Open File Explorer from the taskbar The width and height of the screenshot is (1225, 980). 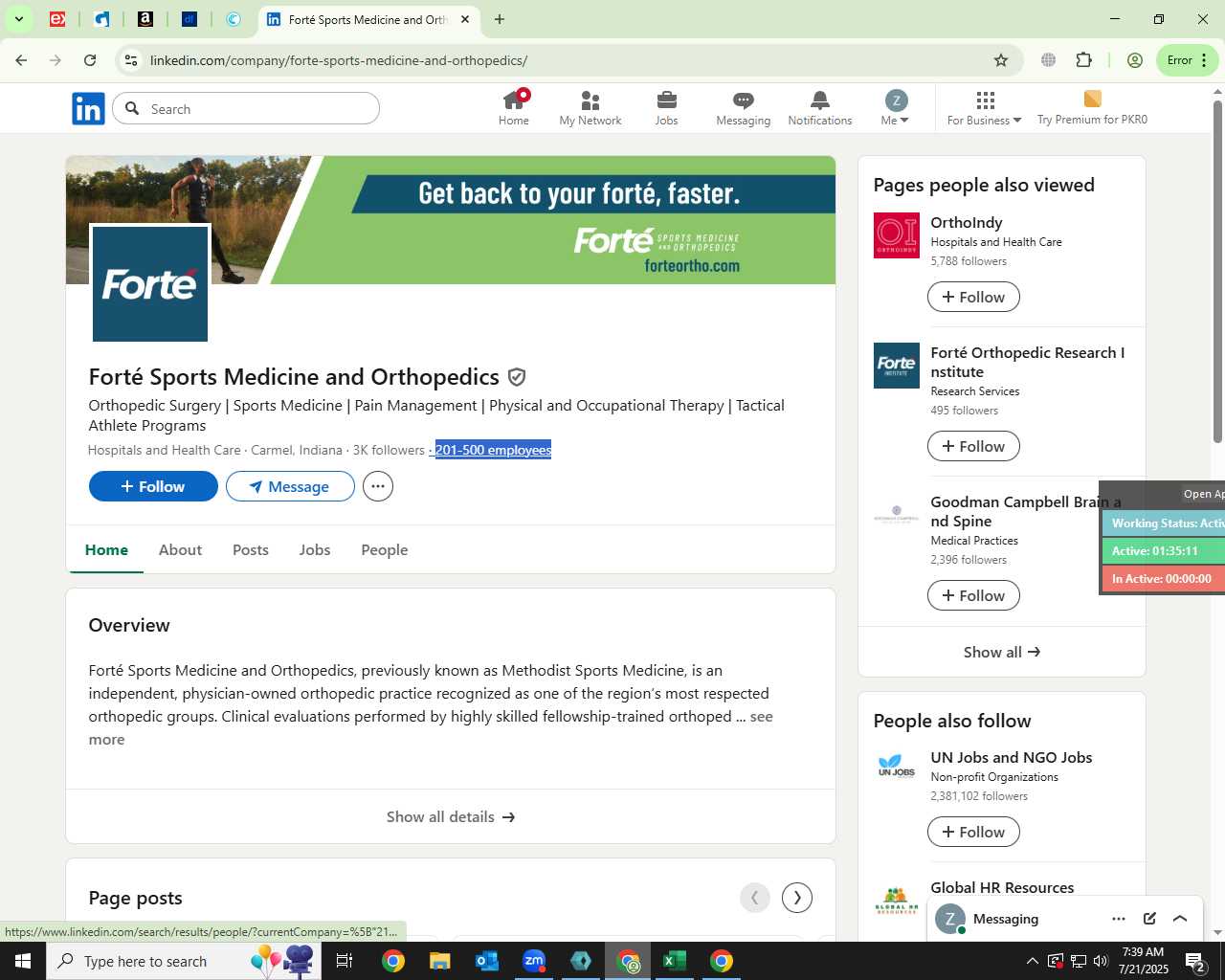coord(439,961)
